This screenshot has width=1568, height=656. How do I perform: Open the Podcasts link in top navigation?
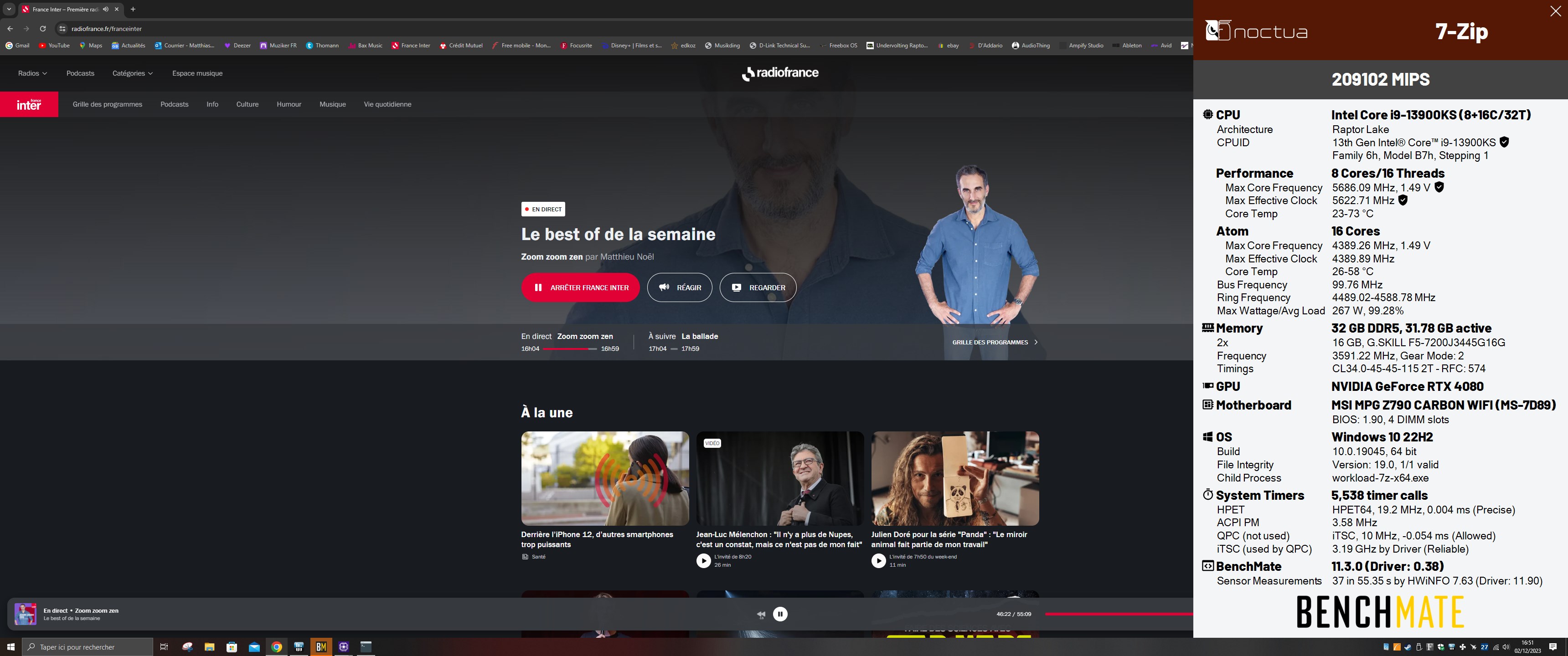80,74
